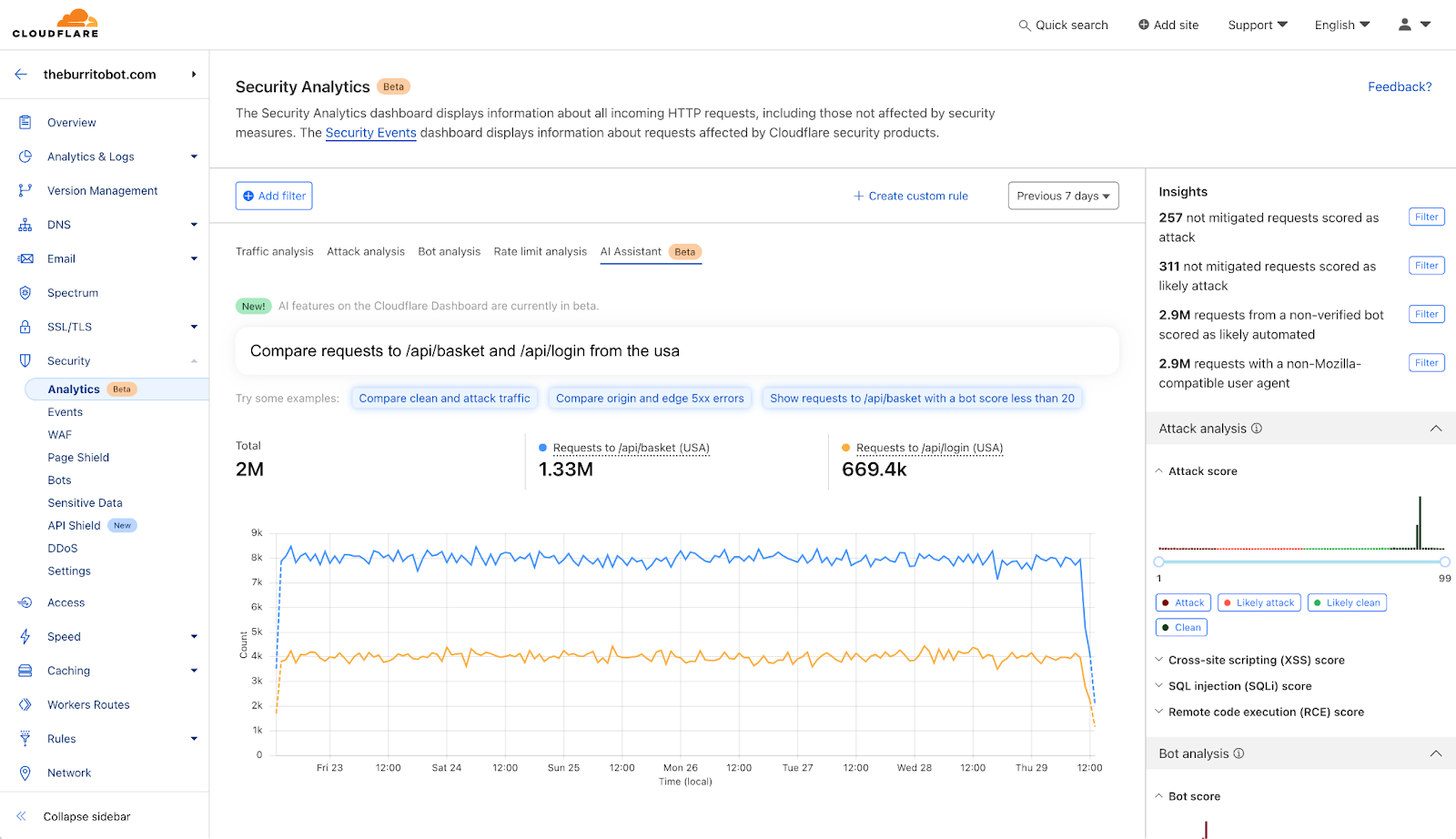Screen dimensions: 1456x839
Task: Expand Remote code execution (RCE) score
Action: (1259, 712)
